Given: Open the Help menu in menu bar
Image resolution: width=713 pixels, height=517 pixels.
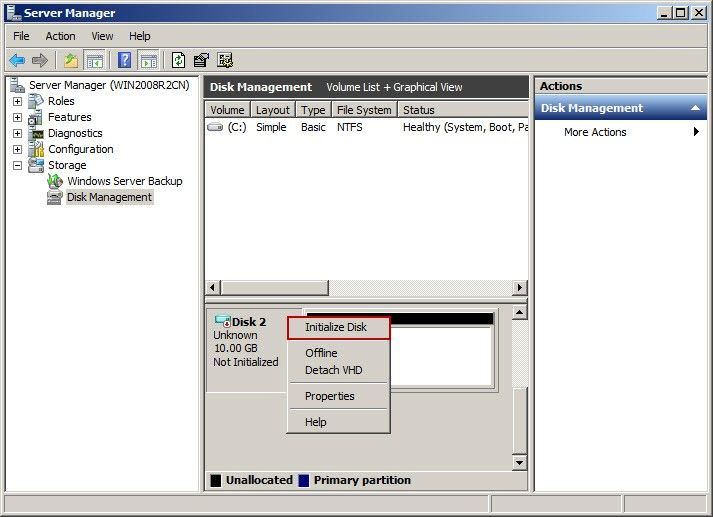Looking at the screenshot, I should point(140,36).
